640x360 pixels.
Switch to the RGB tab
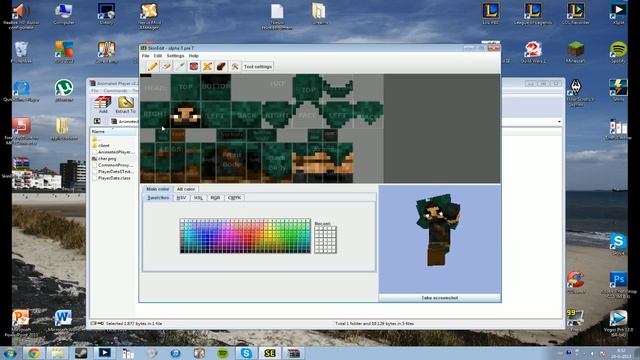pyautogui.click(x=215, y=198)
